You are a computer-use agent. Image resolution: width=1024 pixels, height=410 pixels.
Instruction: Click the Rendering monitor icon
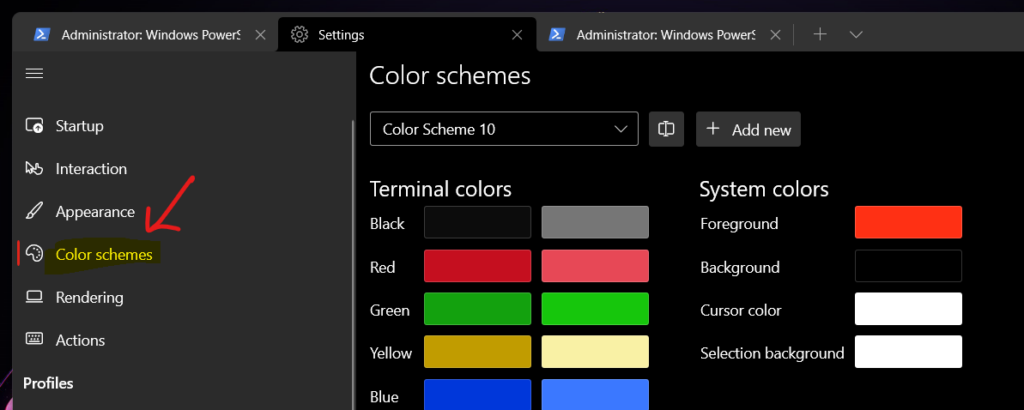(x=35, y=297)
